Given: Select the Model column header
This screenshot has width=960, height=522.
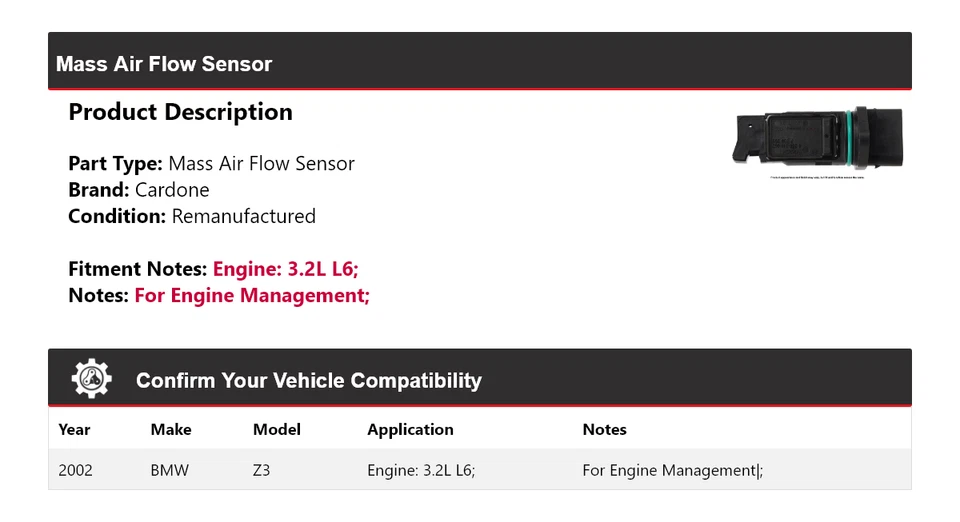Looking at the screenshot, I should click(277, 430).
